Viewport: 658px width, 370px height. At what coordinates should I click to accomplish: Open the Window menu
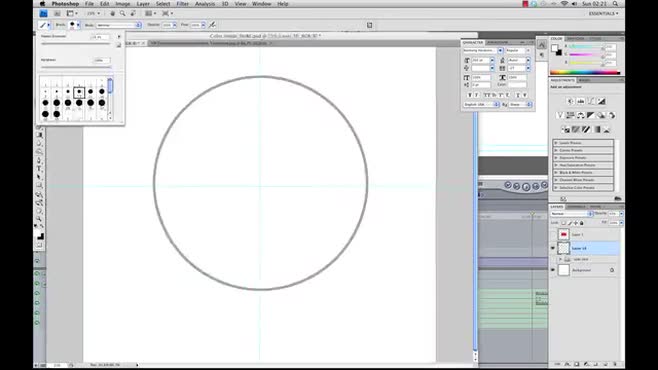(261, 4)
